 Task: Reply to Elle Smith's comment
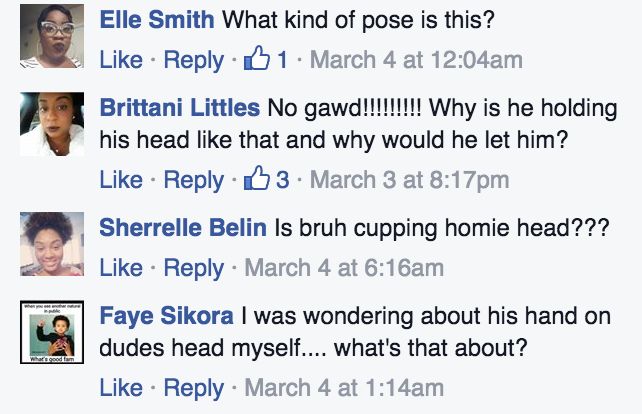tap(193, 60)
